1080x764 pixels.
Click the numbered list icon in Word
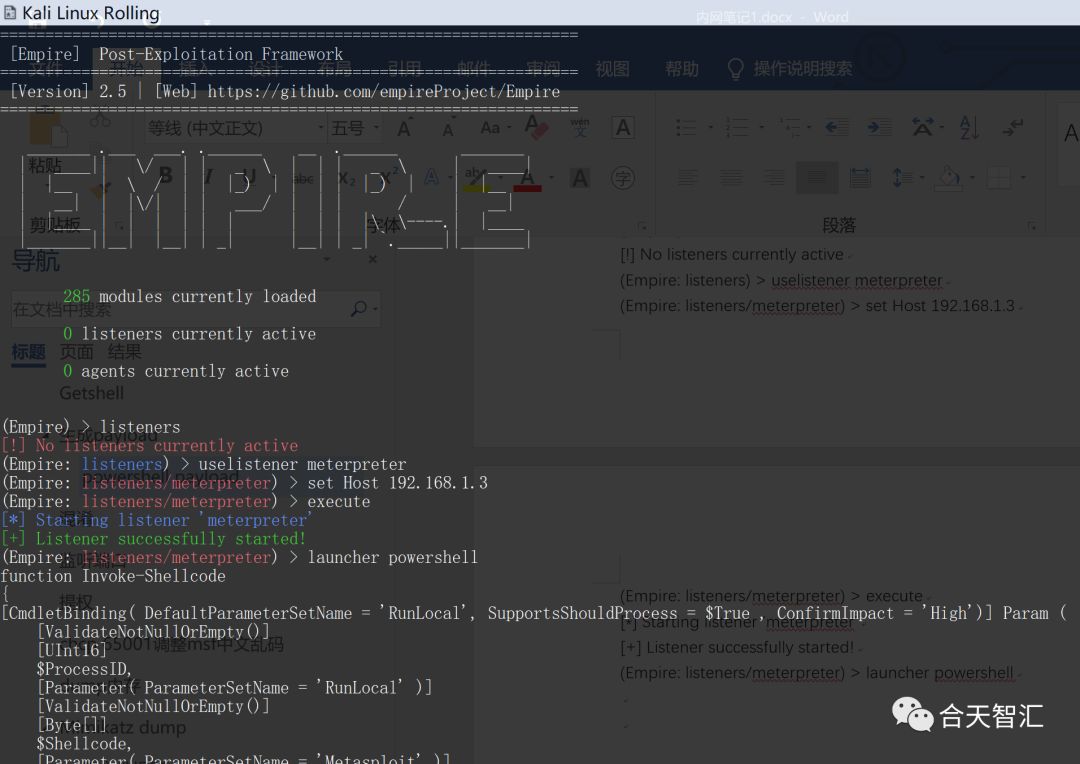coord(736,127)
